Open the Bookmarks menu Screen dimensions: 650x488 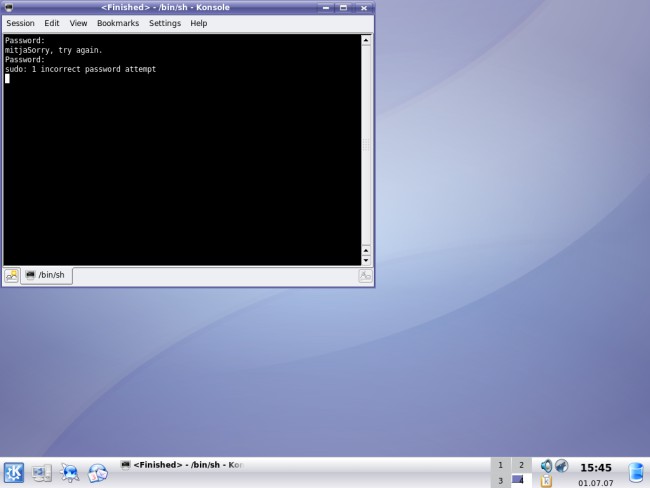pyautogui.click(x=118, y=23)
